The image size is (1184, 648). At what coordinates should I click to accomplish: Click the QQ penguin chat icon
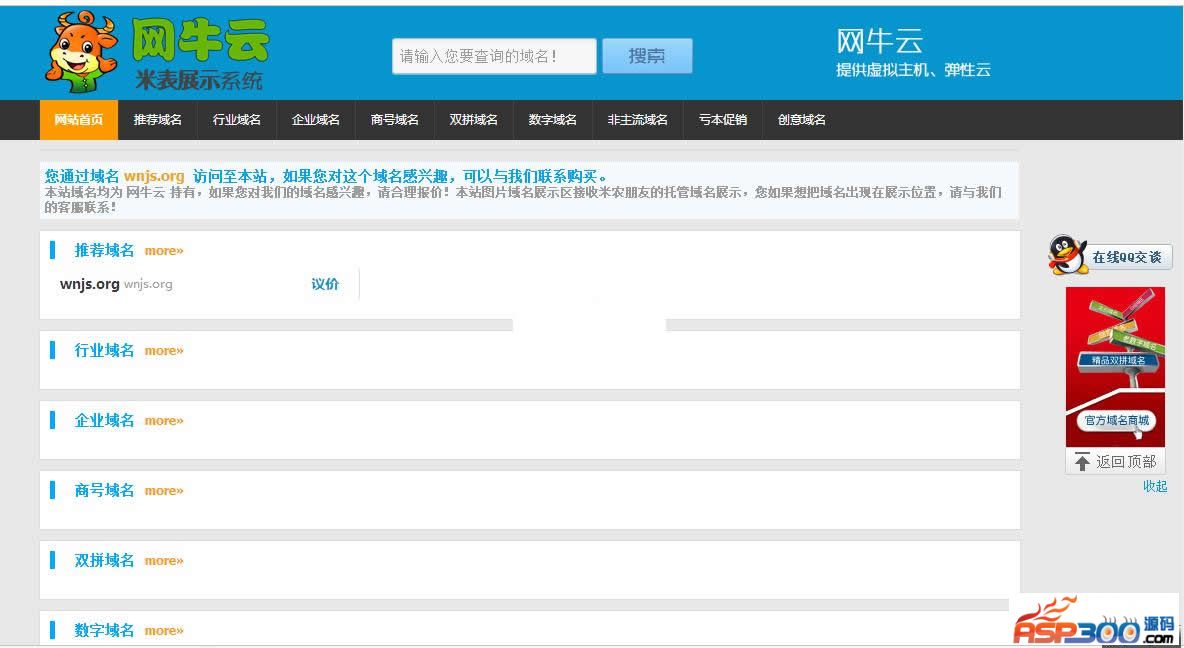(x=1067, y=255)
